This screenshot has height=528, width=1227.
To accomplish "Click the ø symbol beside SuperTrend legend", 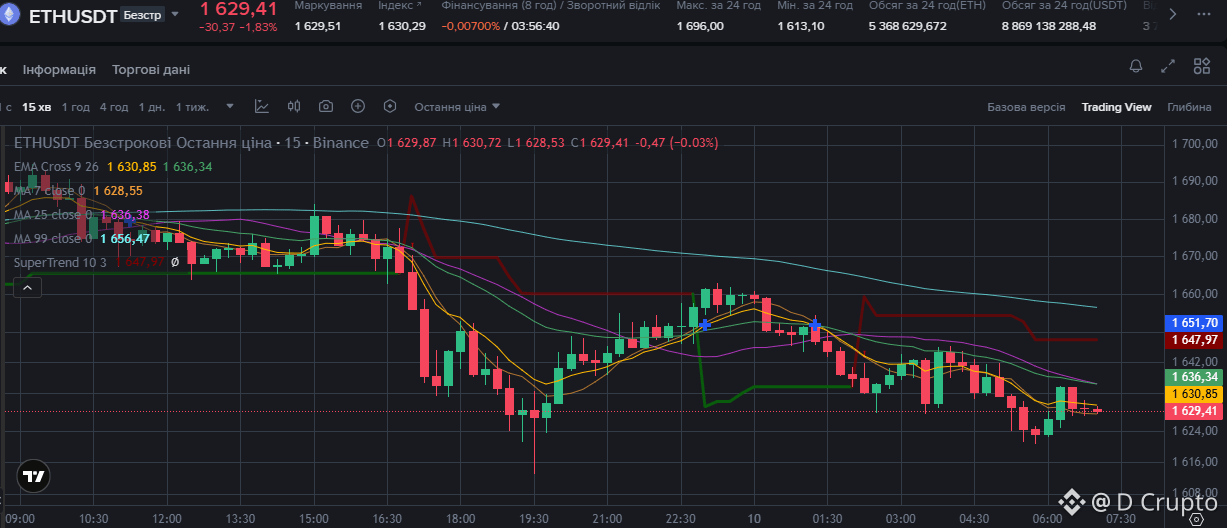I will 176,262.
